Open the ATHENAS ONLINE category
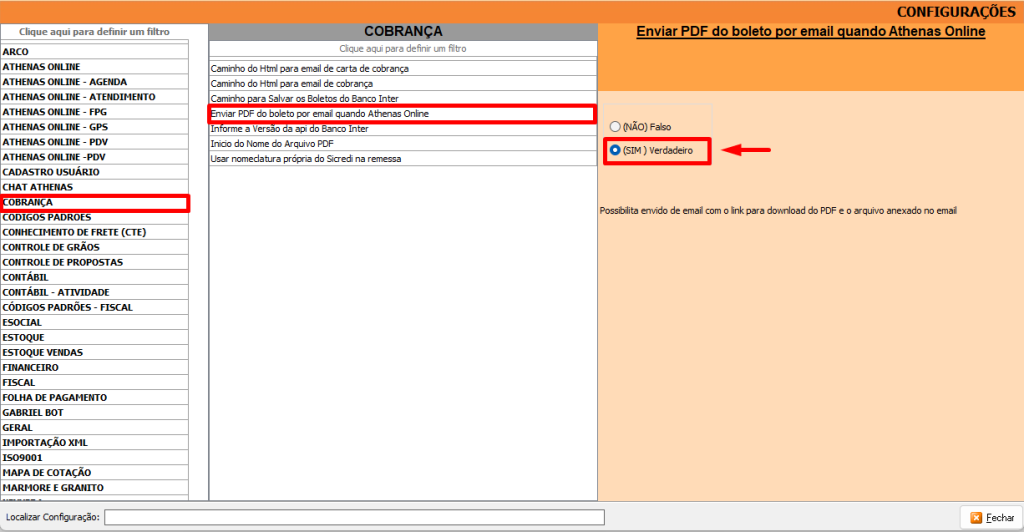Screen dimensions: 1024x532 [95, 67]
